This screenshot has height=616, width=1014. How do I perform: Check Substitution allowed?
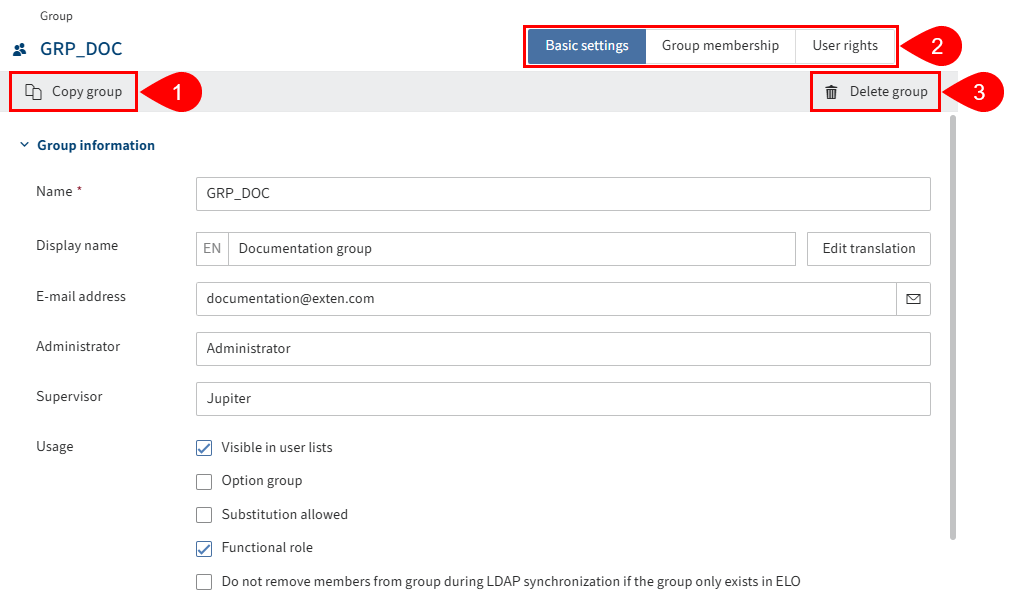tap(204, 514)
